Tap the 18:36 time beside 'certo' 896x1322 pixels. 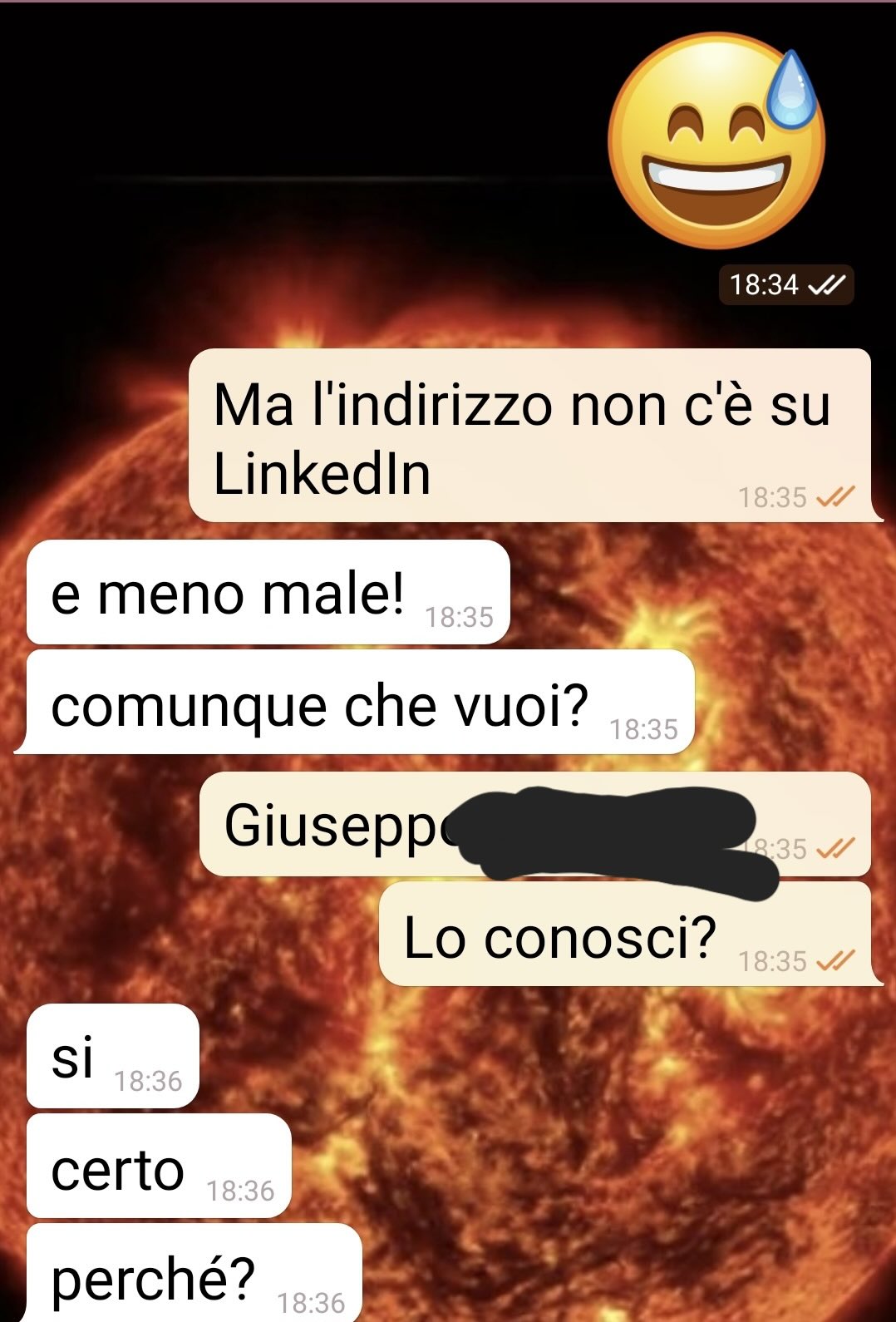[x=240, y=1191]
